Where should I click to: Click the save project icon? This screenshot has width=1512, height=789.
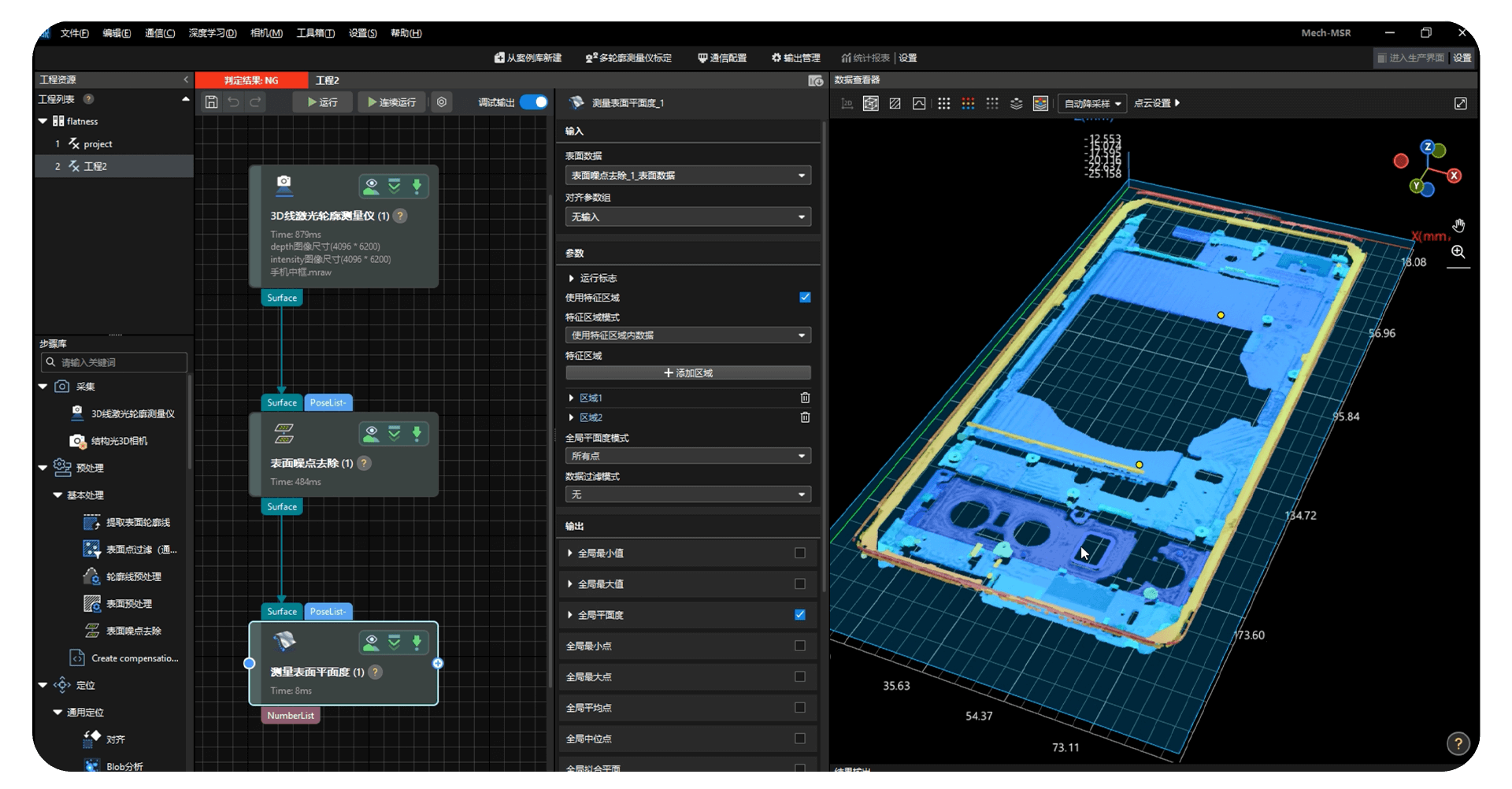click(x=211, y=102)
